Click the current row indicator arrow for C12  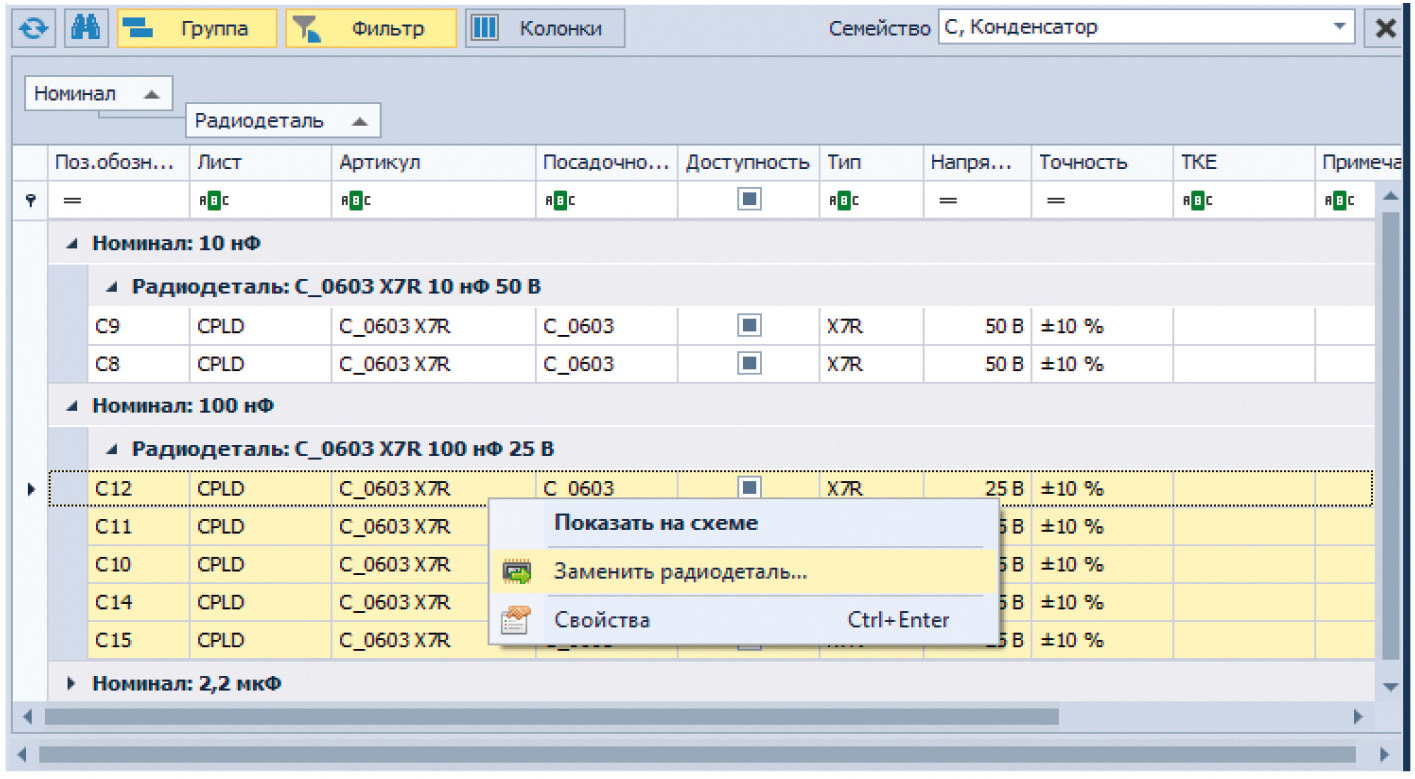coord(31,489)
